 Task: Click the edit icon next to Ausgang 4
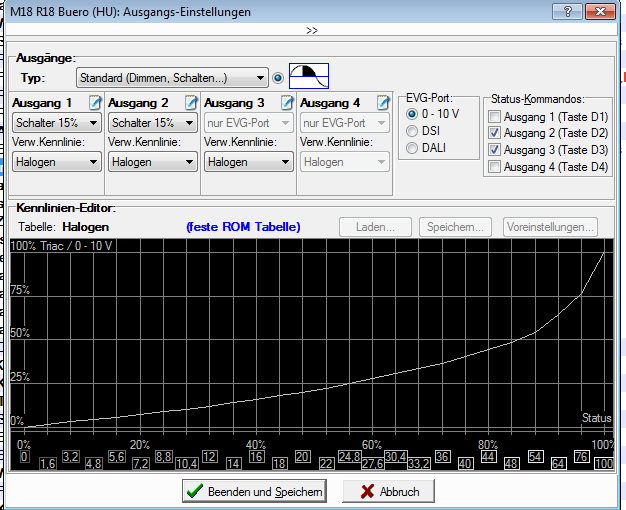(383, 103)
